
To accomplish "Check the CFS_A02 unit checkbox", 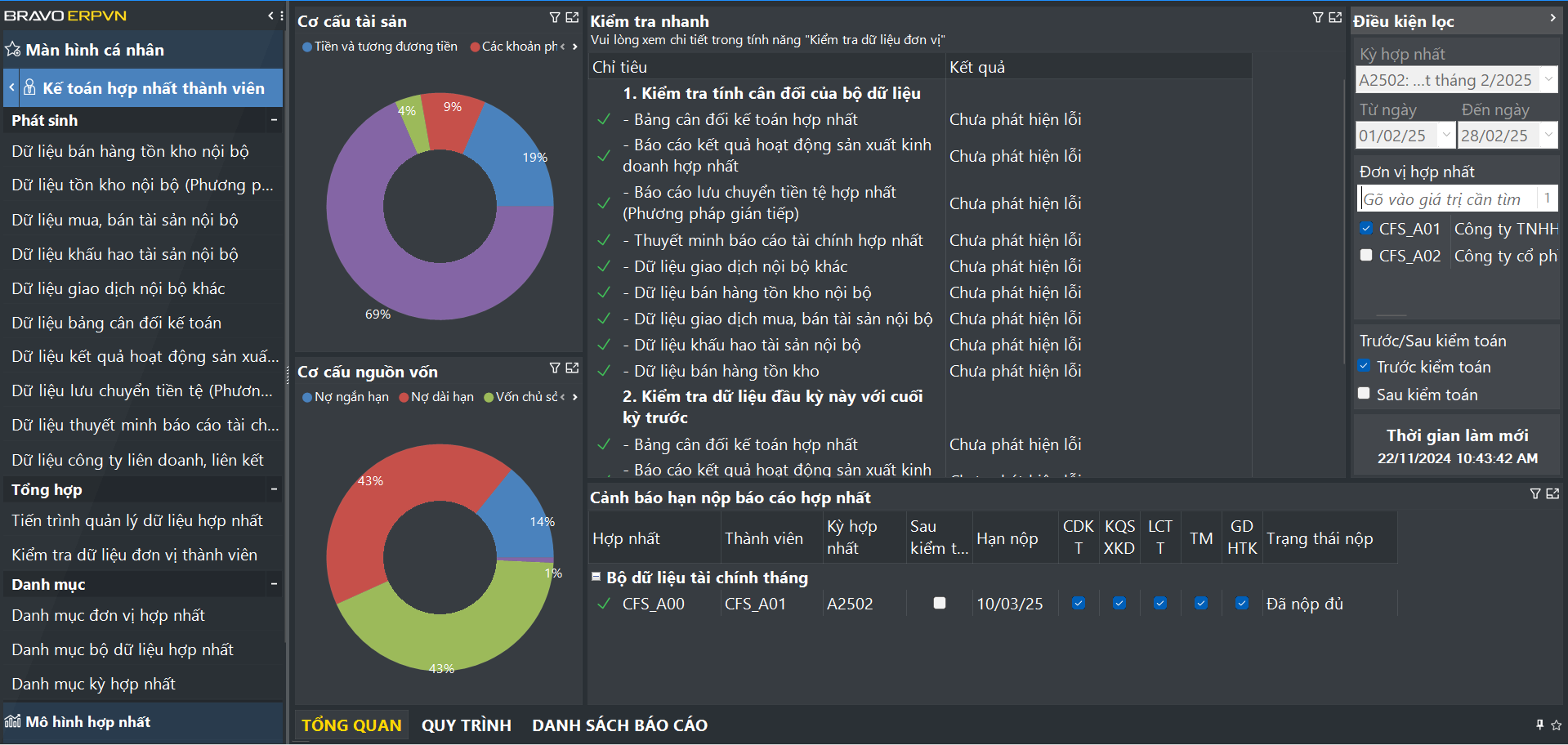I will point(1366,256).
